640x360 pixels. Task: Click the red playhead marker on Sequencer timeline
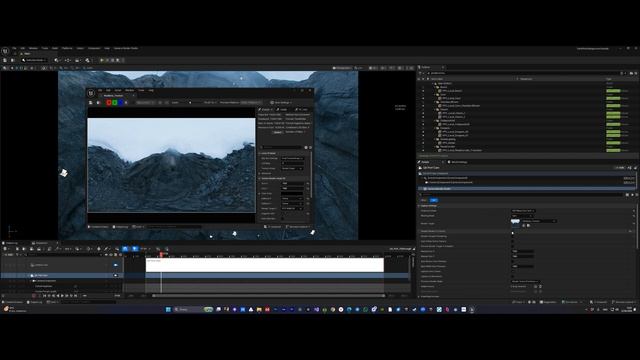click(162, 254)
